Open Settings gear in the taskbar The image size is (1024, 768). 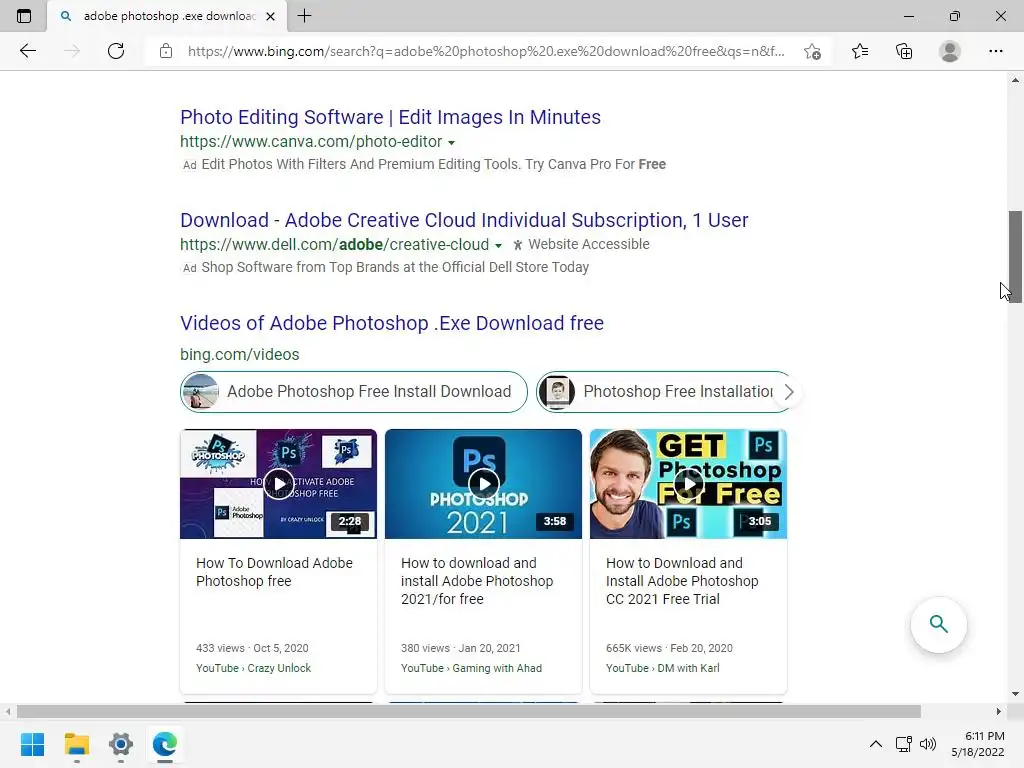[121, 744]
